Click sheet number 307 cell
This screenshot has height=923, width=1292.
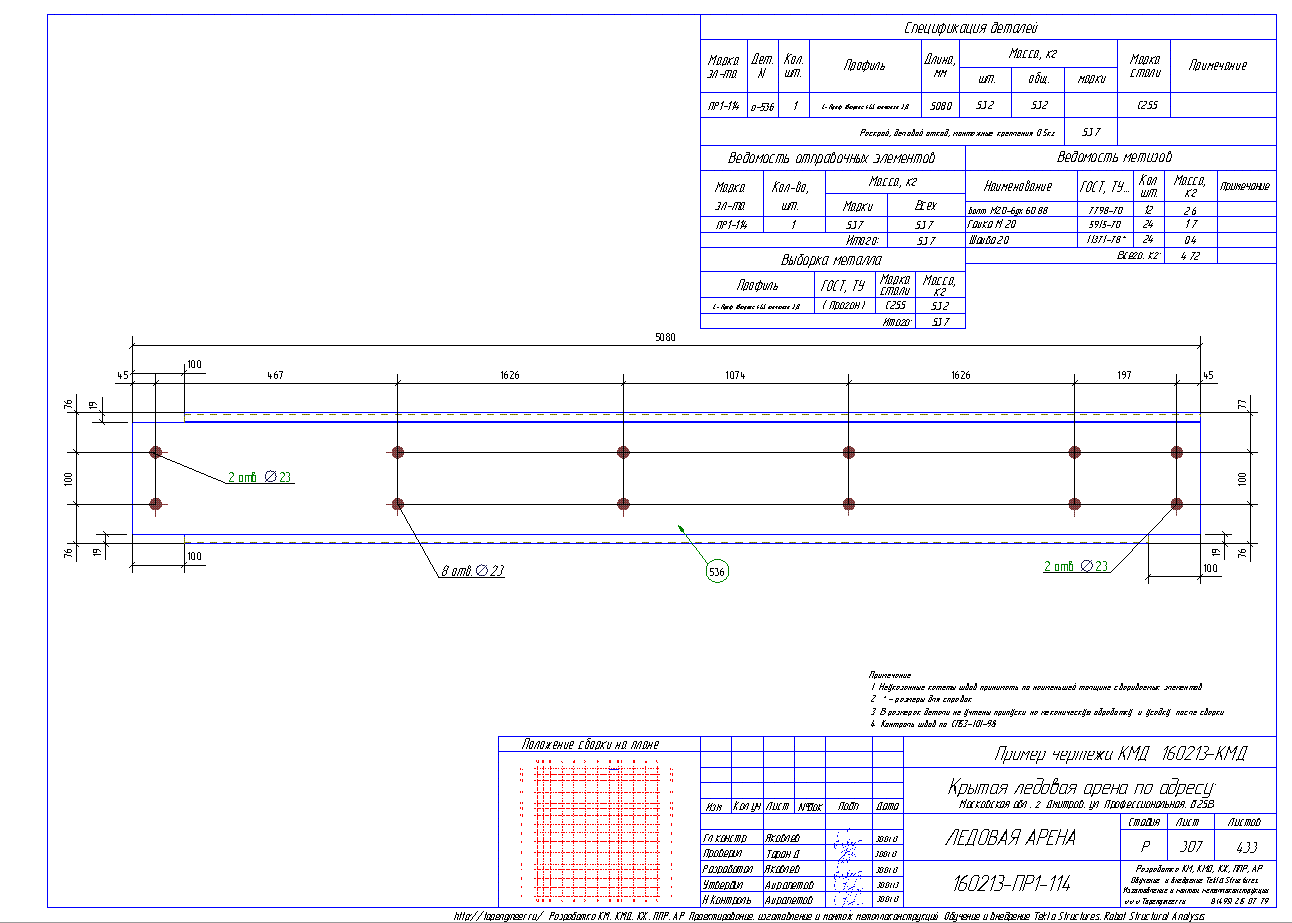(1187, 845)
